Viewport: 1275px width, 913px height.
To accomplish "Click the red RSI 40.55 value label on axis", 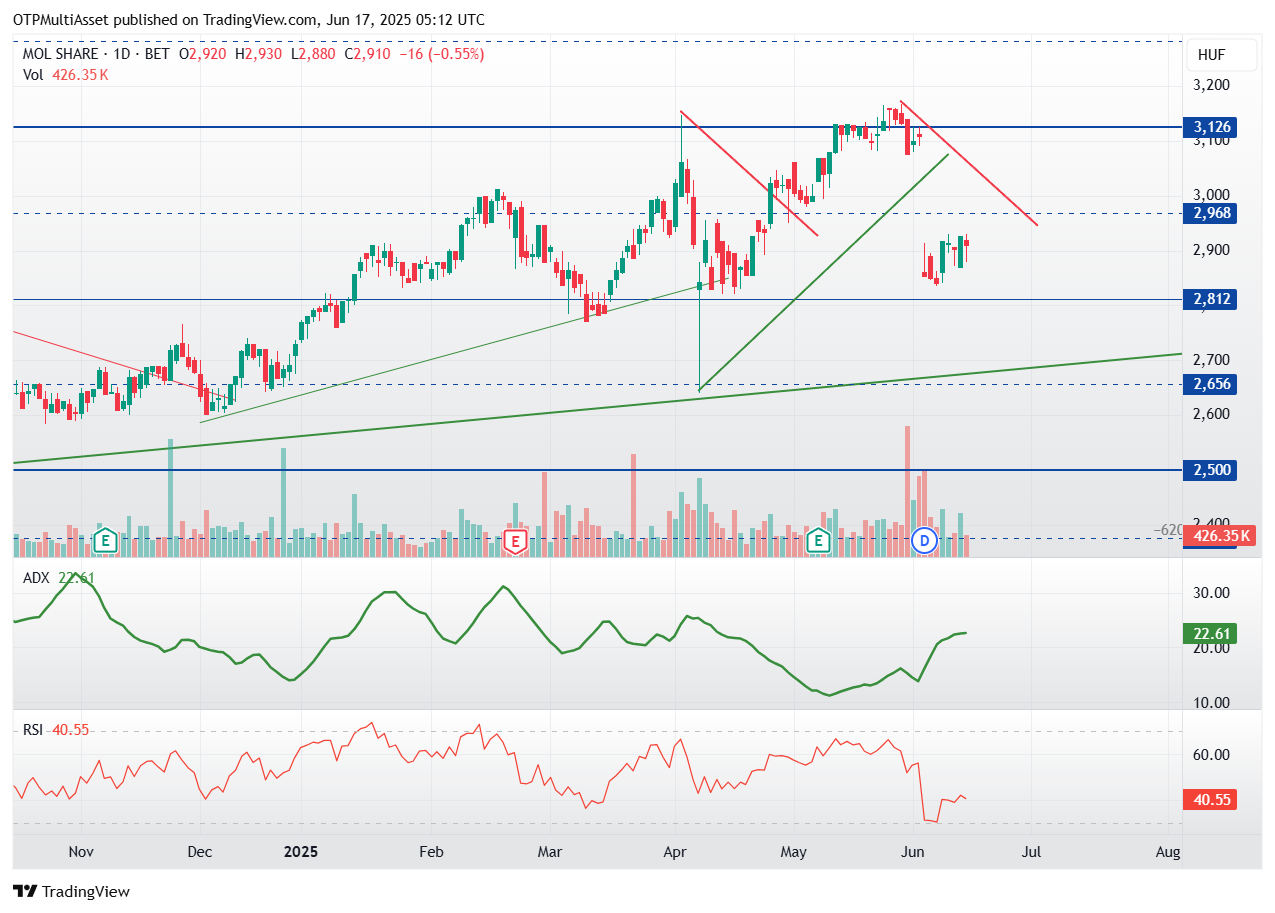I will [1210, 799].
